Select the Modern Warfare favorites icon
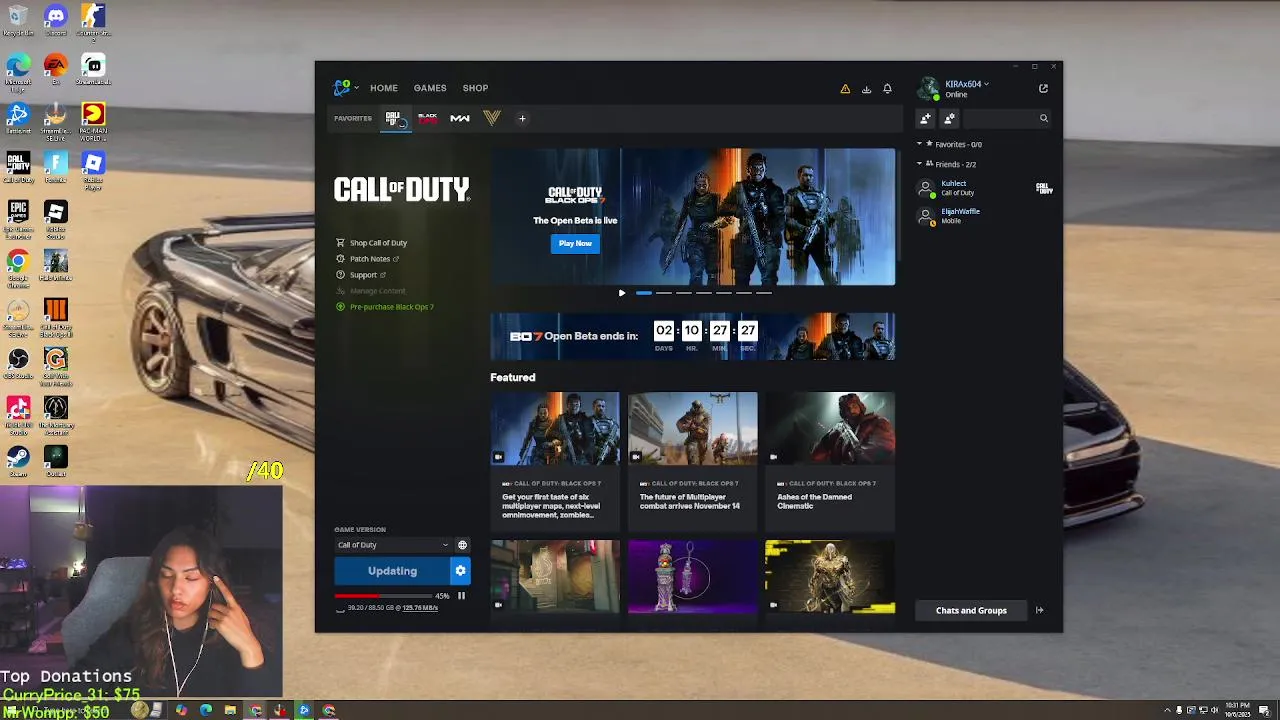1280x720 pixels. point(460,118)
